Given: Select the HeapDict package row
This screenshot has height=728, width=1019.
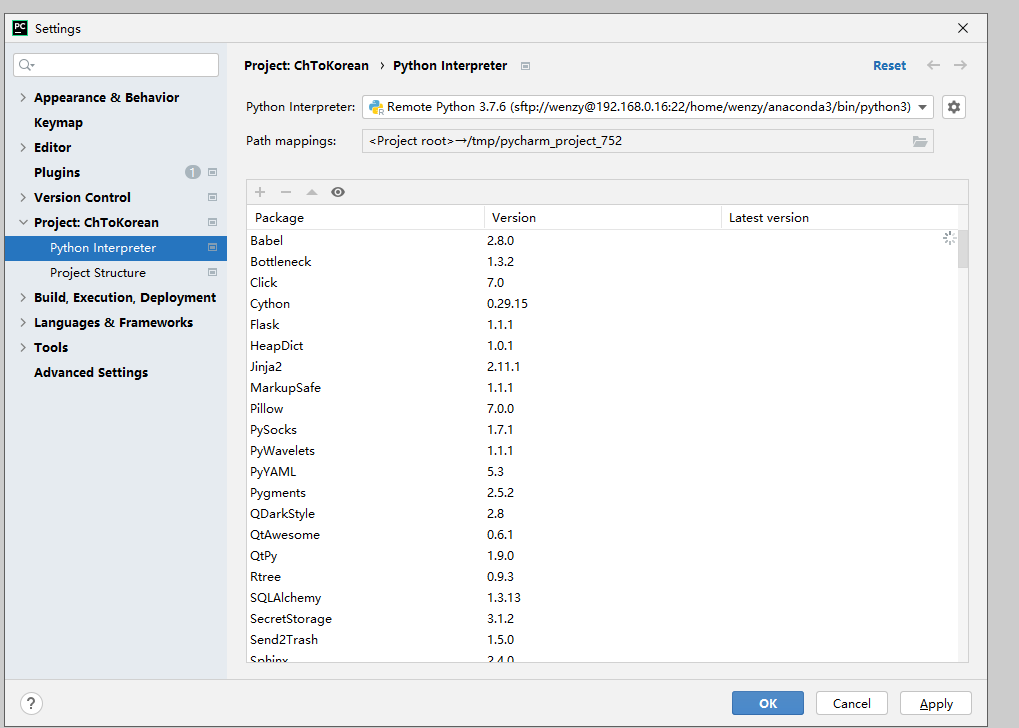Looking at the screenshot, I should point(602,346).
